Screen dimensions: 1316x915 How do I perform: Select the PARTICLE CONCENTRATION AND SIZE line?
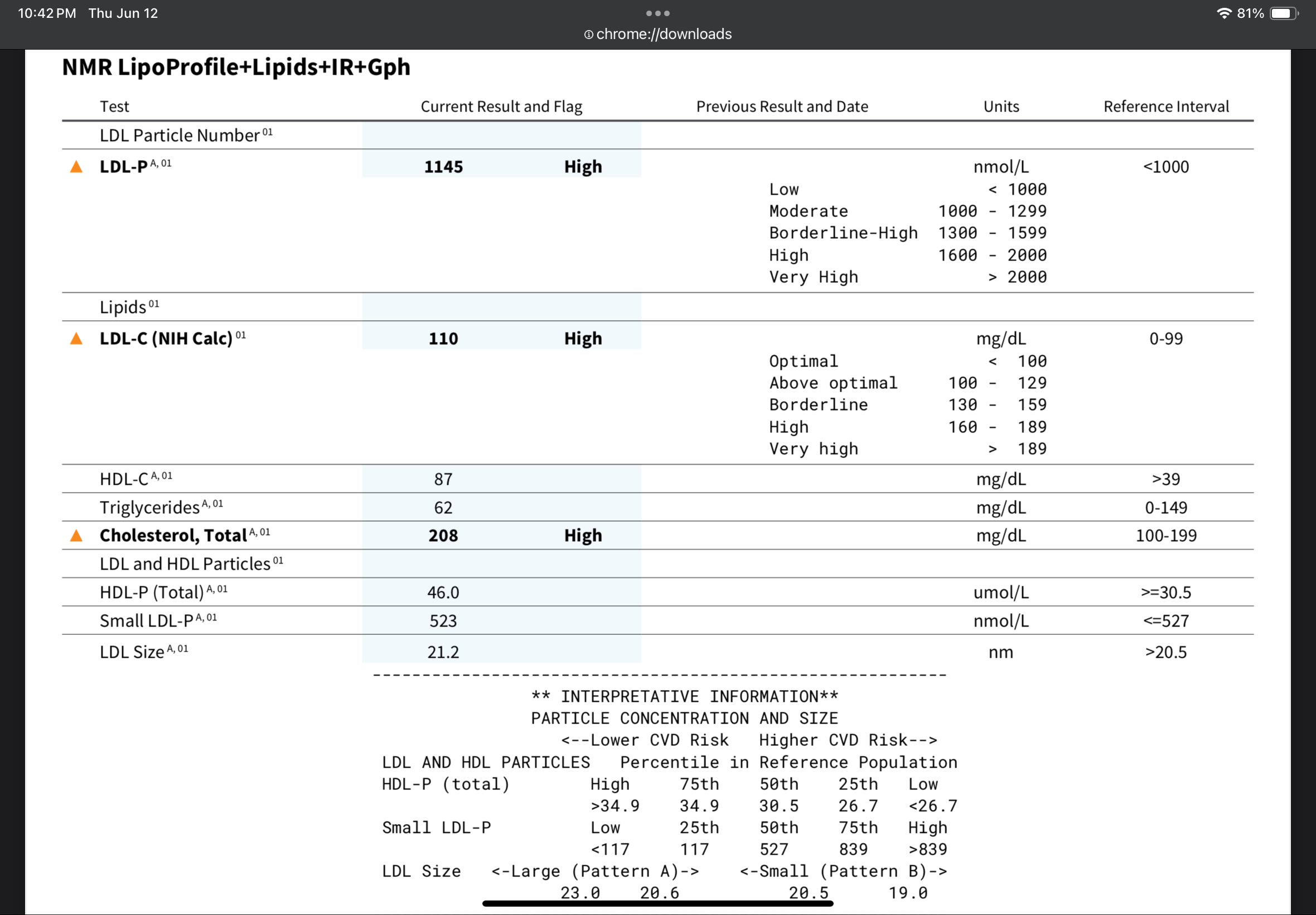[685, 719]
